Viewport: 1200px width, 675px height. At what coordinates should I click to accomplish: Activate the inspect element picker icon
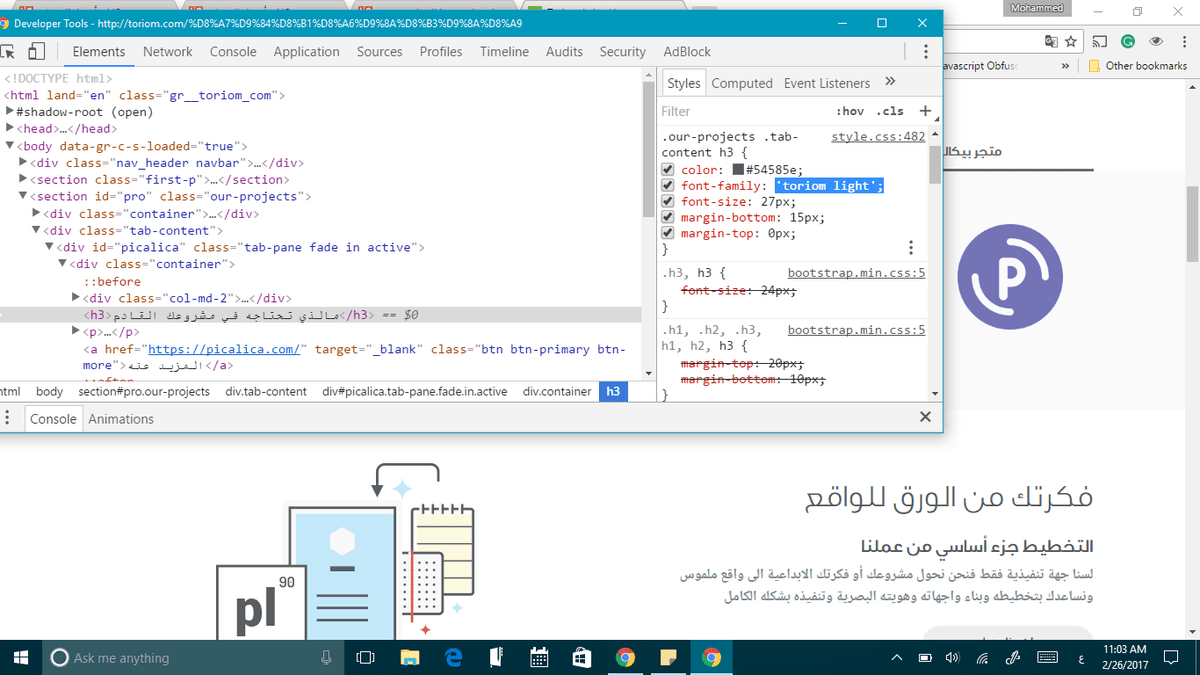pyautogui.click(x=6, y=52)
